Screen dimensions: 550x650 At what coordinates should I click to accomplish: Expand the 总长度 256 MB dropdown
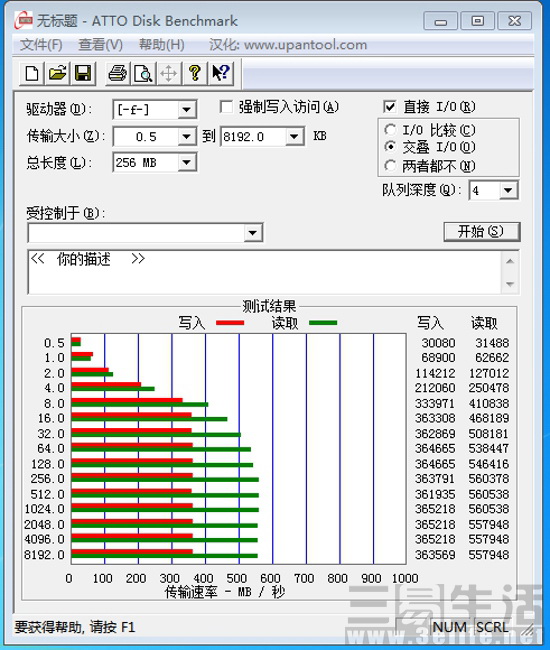coord(187,162)
